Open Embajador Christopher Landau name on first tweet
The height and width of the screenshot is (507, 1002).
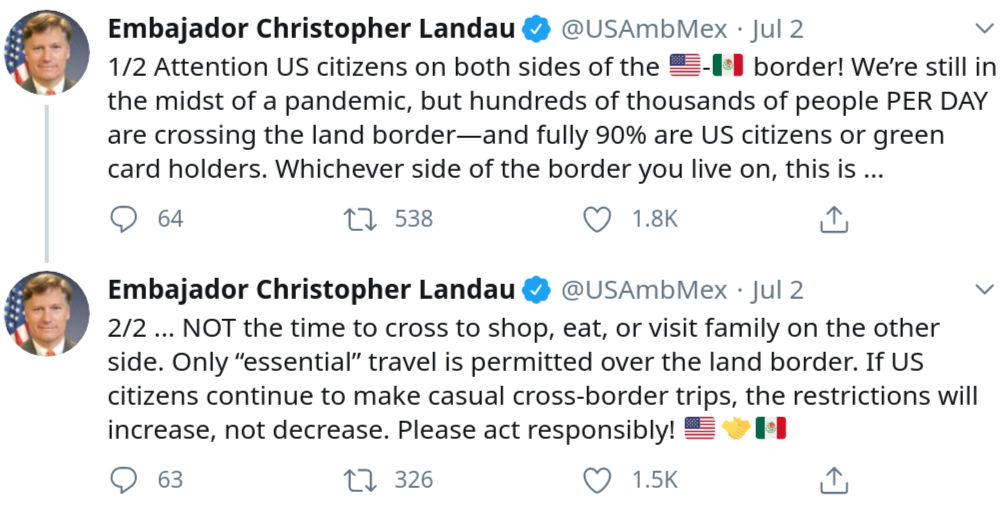pyautogui.click(x=311, y=29)
